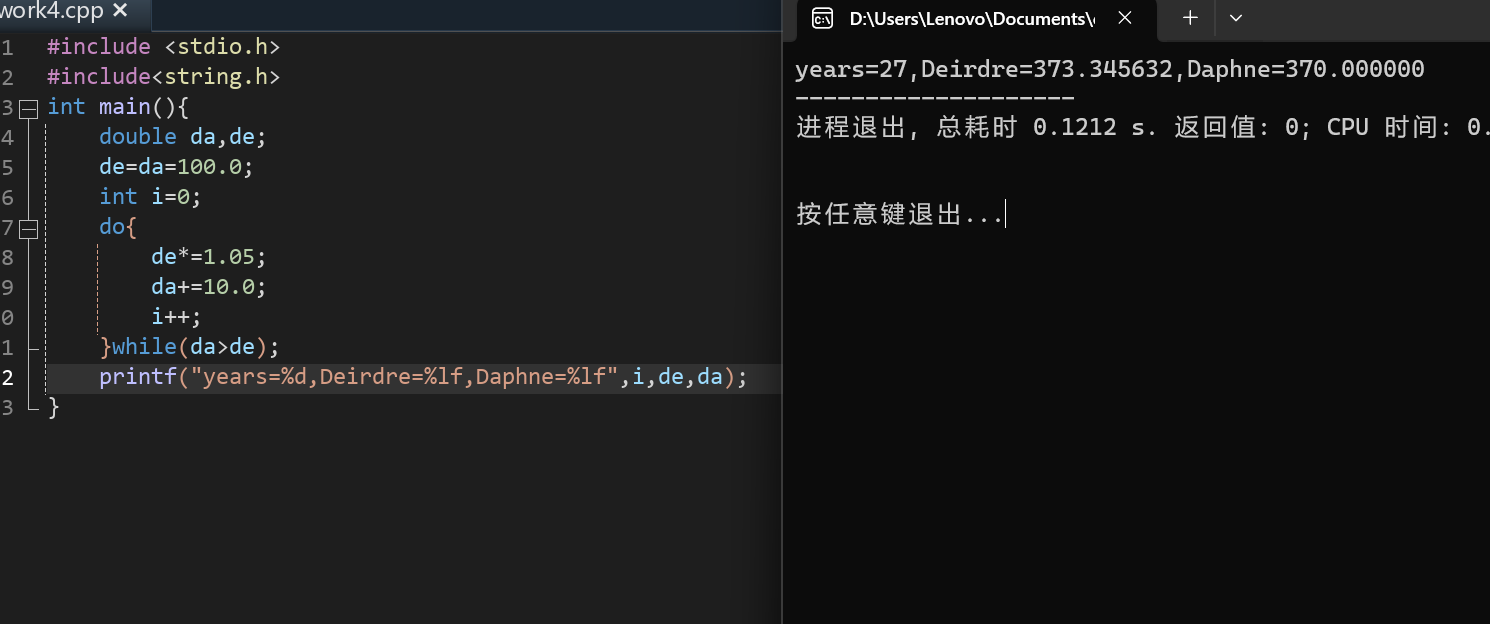Close the D:\Users\Lenovo terminal tab

coord(1124,19)
